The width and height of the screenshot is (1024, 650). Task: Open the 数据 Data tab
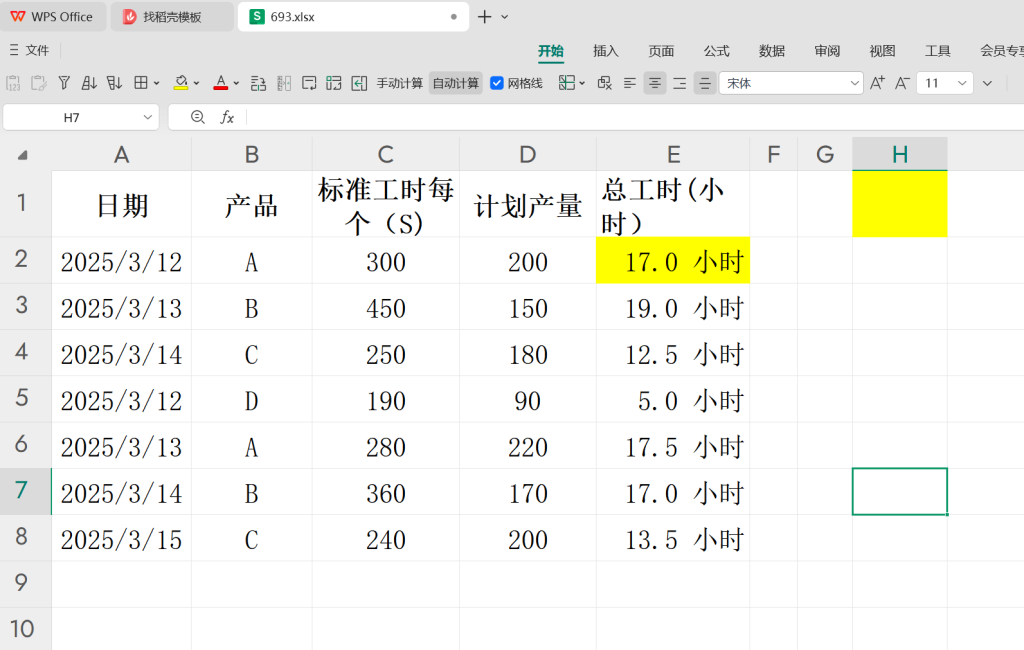click(772, 51)
